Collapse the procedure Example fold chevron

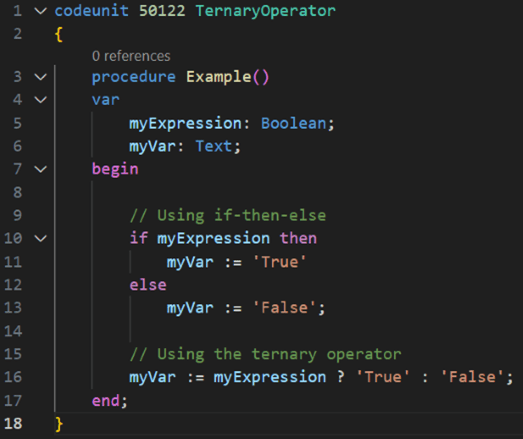pyautogui.click(x=41, y=77)
